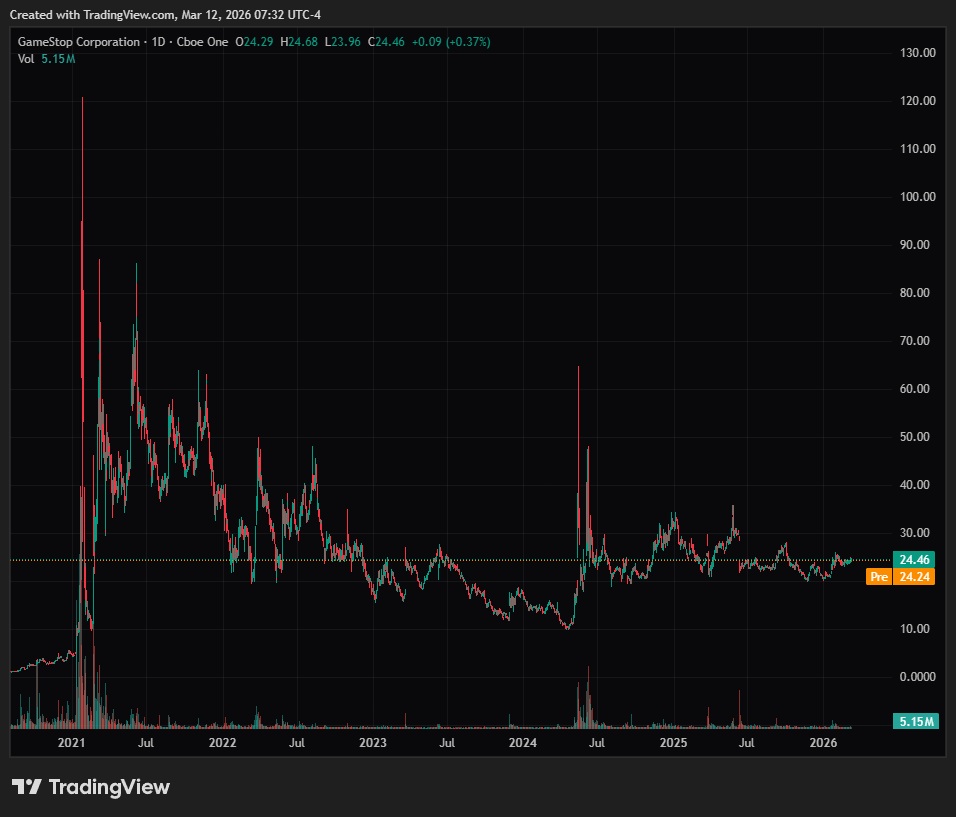
Task: Click the Vol indicator label in the legend
Action: pyautogui.click(x=27, y=59)
